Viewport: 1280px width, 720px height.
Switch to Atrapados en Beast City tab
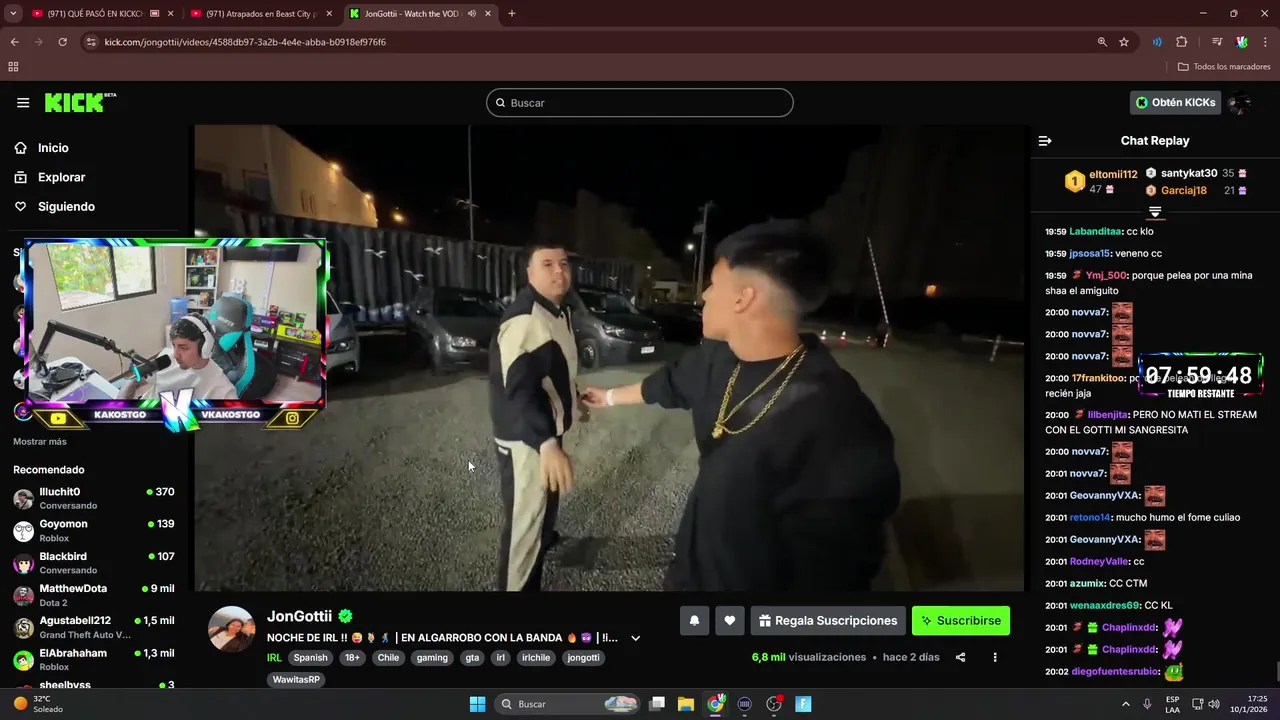[260, 14]
